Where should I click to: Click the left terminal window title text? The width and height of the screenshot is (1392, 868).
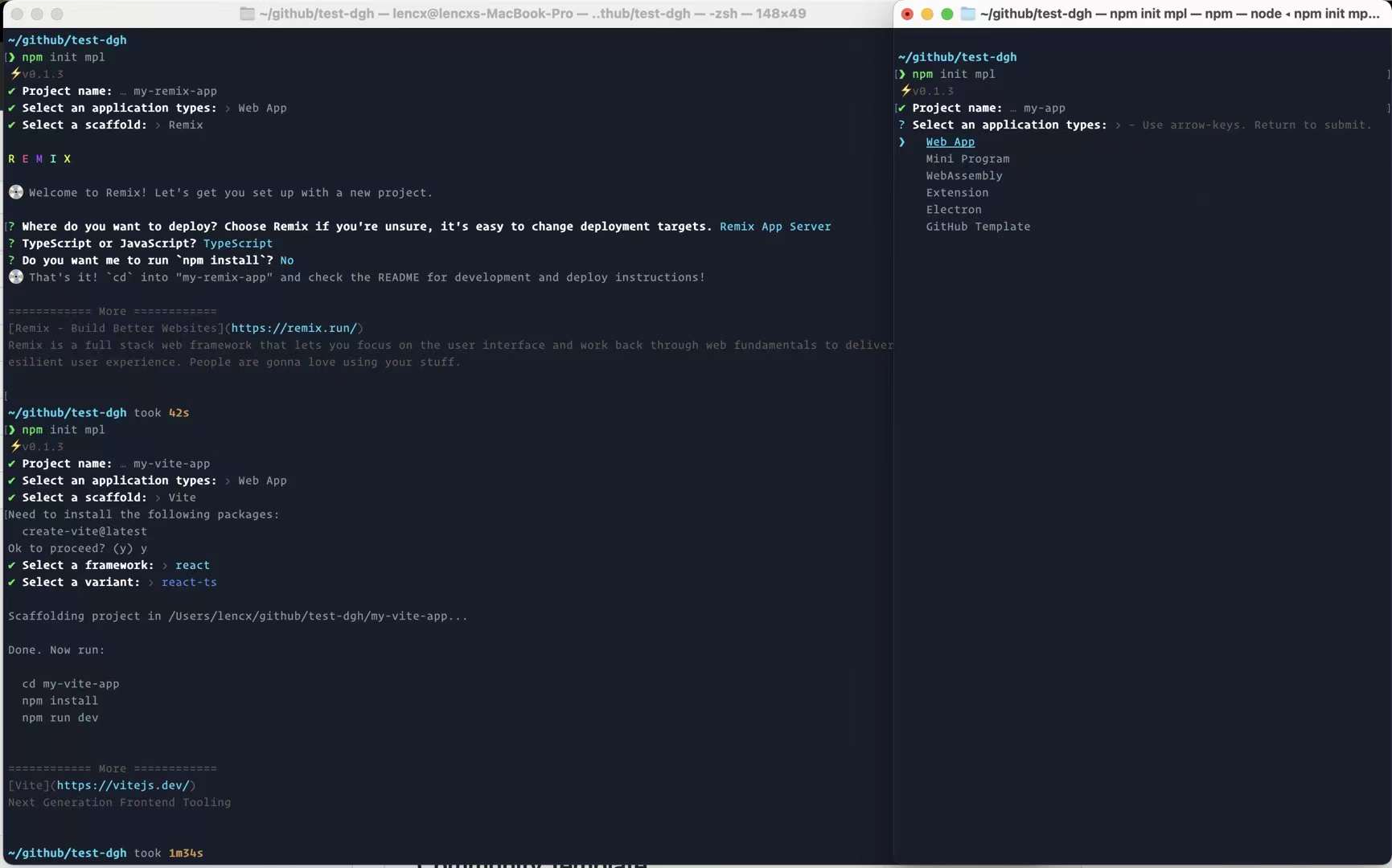[532, 14]
